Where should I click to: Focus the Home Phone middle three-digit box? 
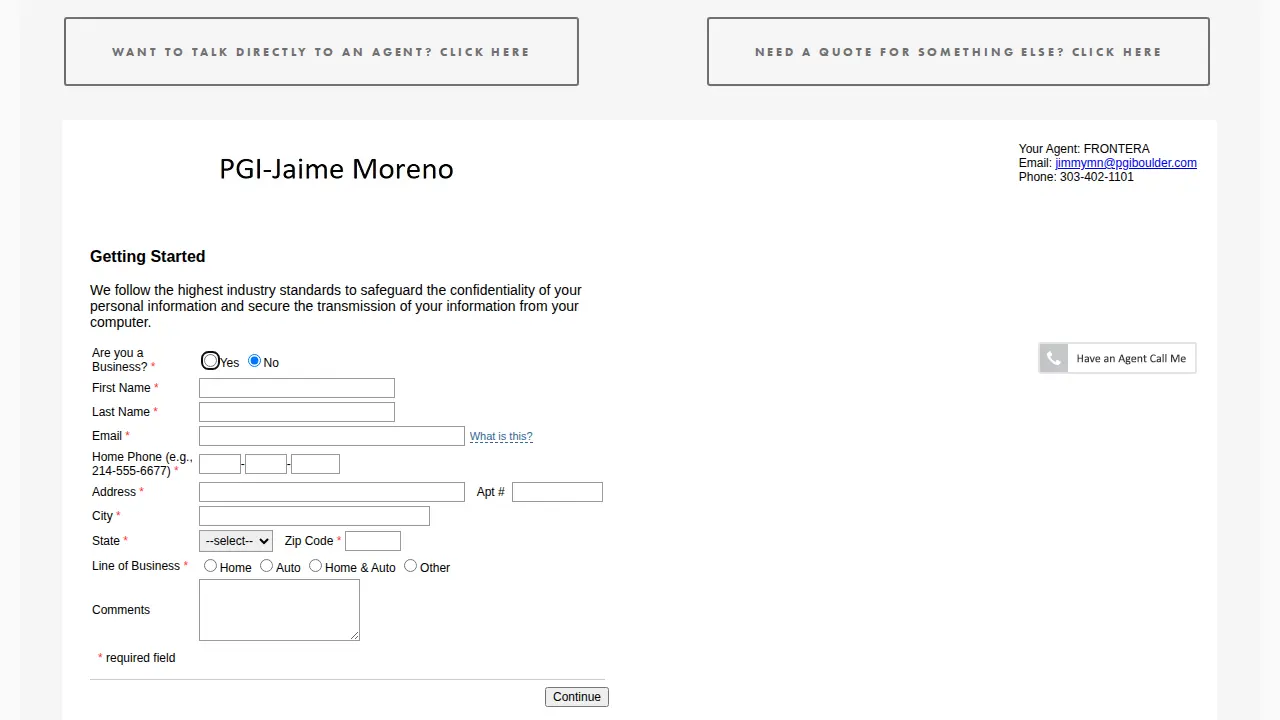click(x=266, y=464)
